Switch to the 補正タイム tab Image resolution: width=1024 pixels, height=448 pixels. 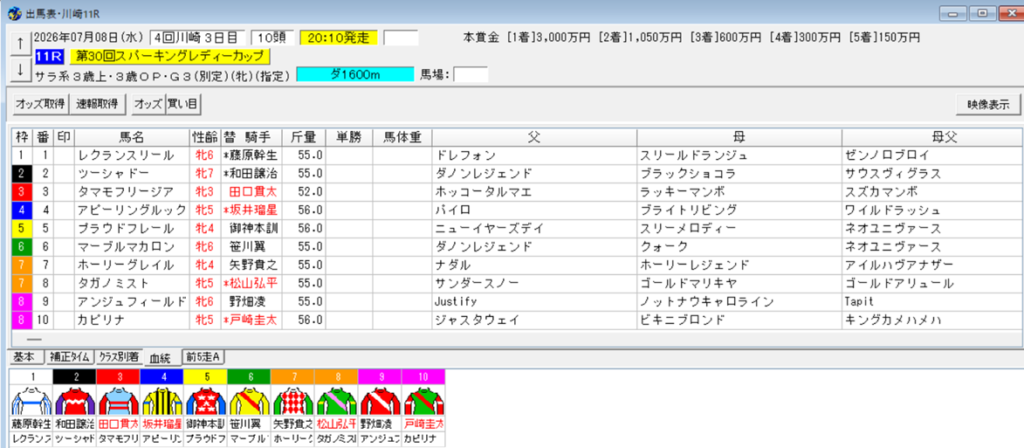point(70,357)
